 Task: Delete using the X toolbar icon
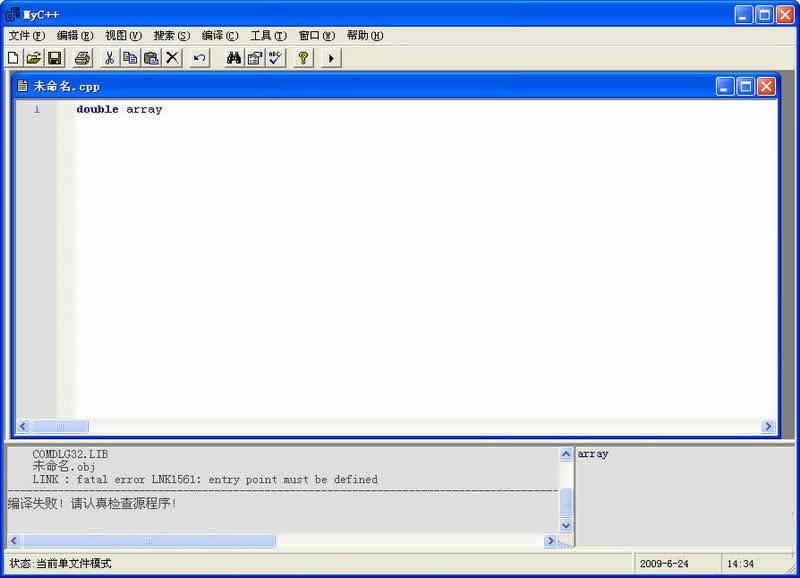pos(172,58)
